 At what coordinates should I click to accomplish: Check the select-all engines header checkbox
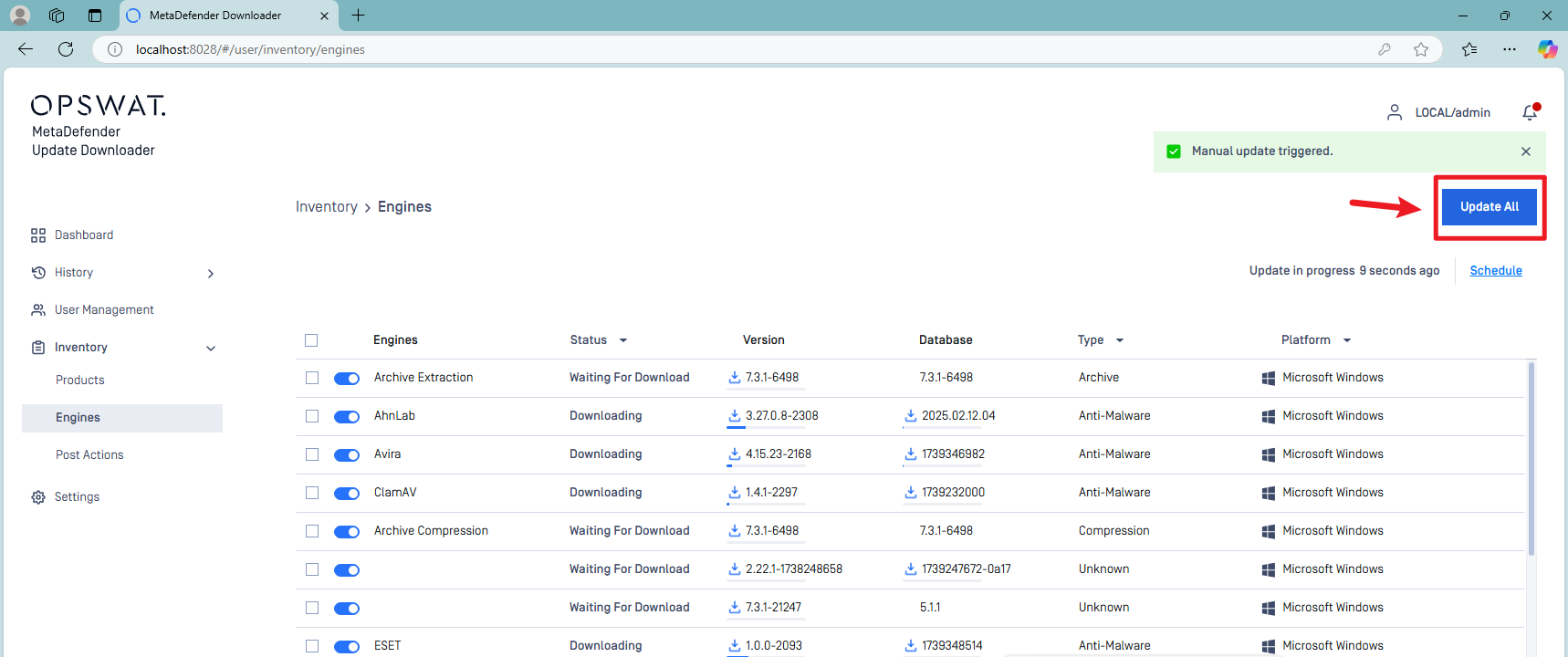point(311,340)
